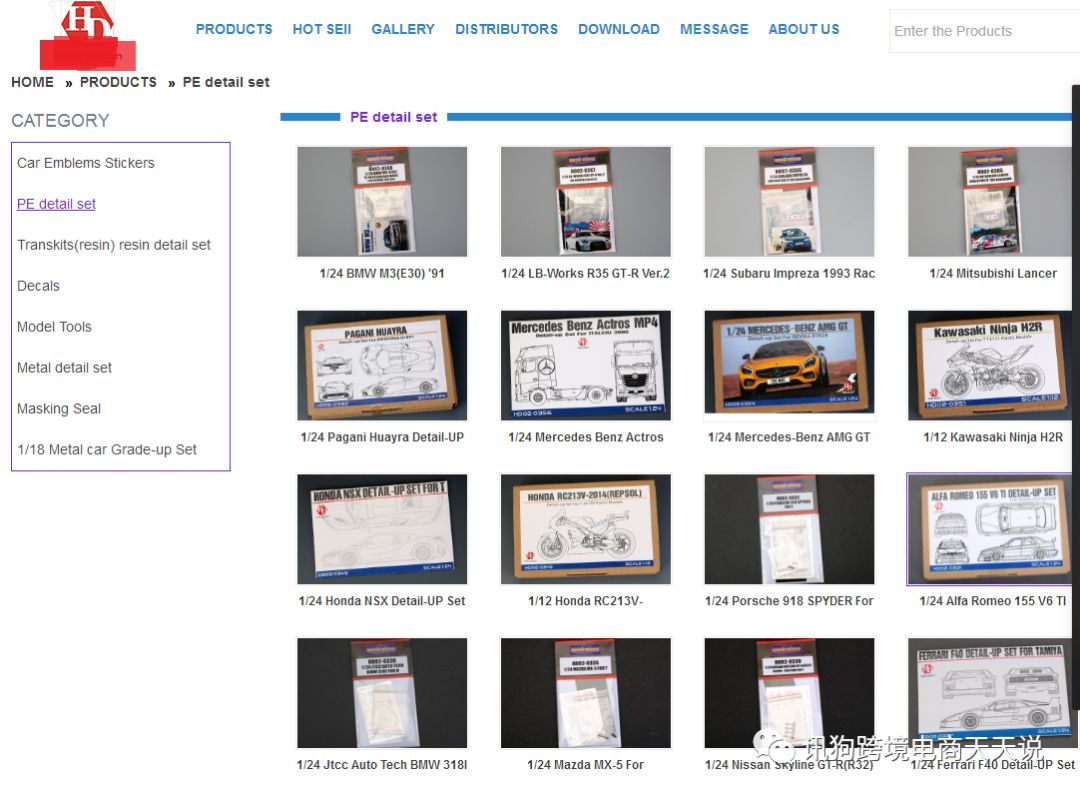Image resolution: width=1080 pixels, height=797 pixels.
Task: Click the 1/24 Jtcc Auto Tech BMW 318I title
Action: pos(382,765)
